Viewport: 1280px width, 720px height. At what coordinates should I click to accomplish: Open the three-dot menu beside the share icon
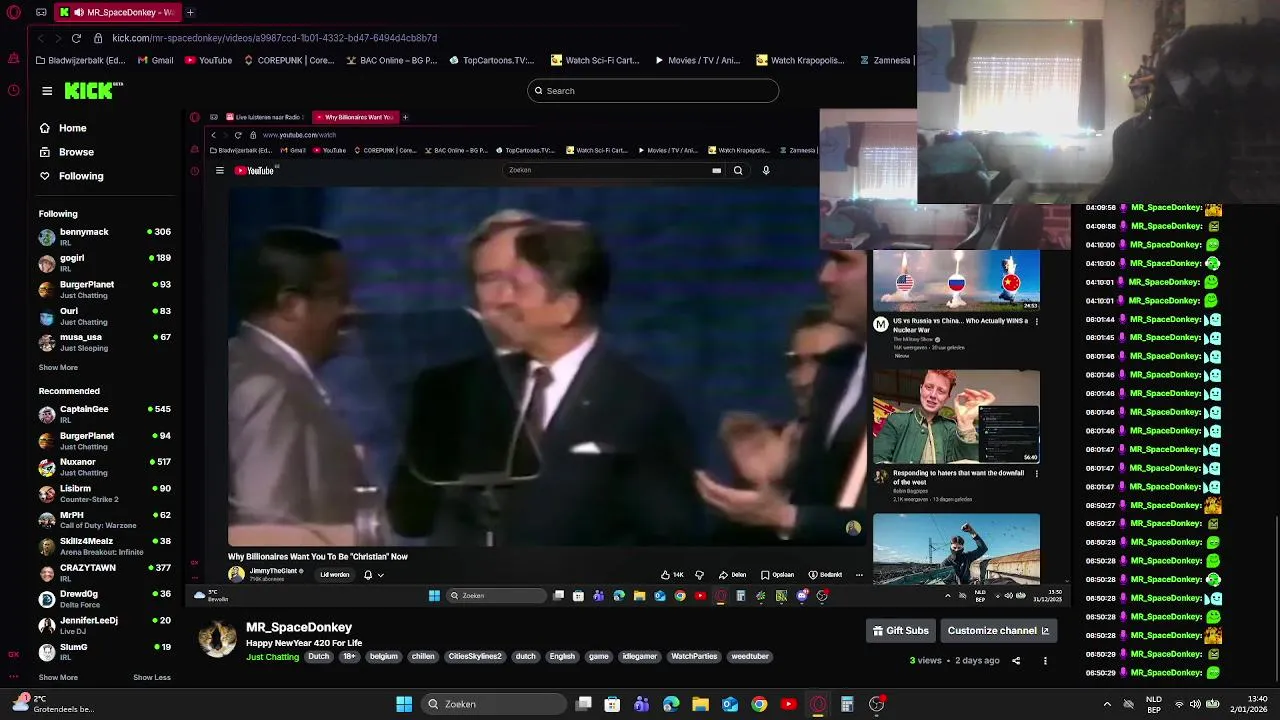(1045, 661)
